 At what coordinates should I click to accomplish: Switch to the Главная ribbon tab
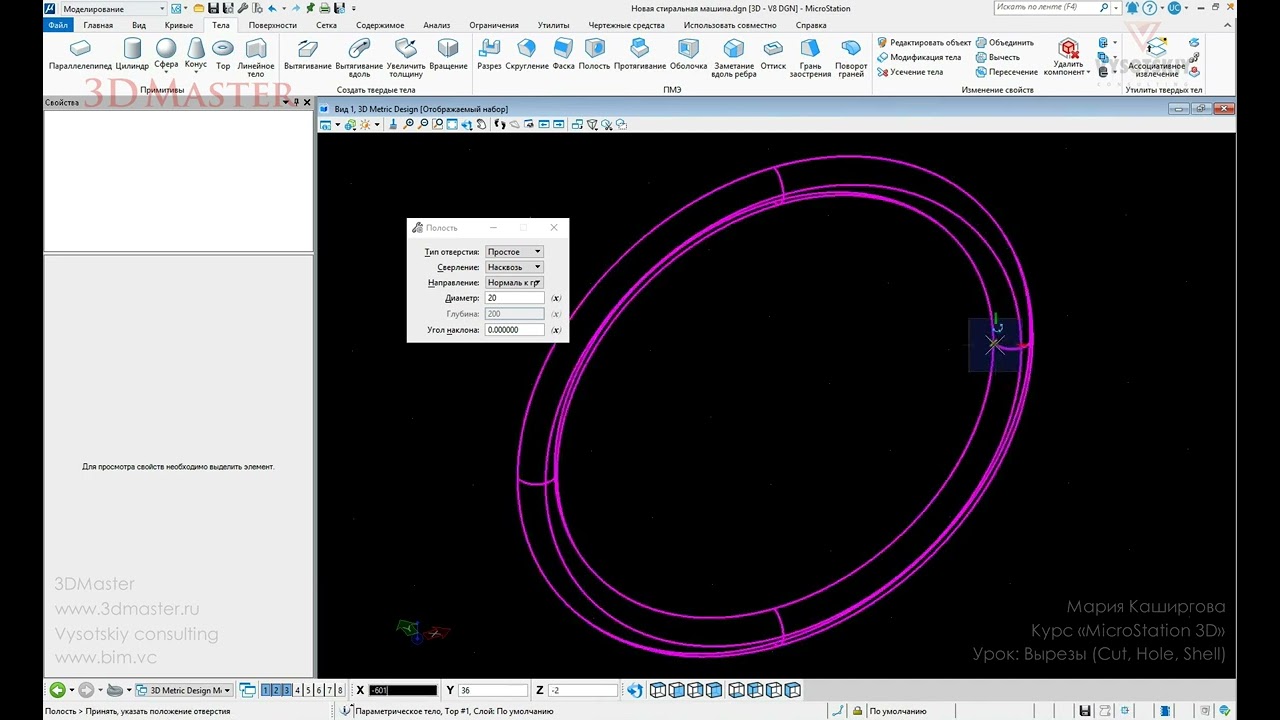(x=98, y=25)
